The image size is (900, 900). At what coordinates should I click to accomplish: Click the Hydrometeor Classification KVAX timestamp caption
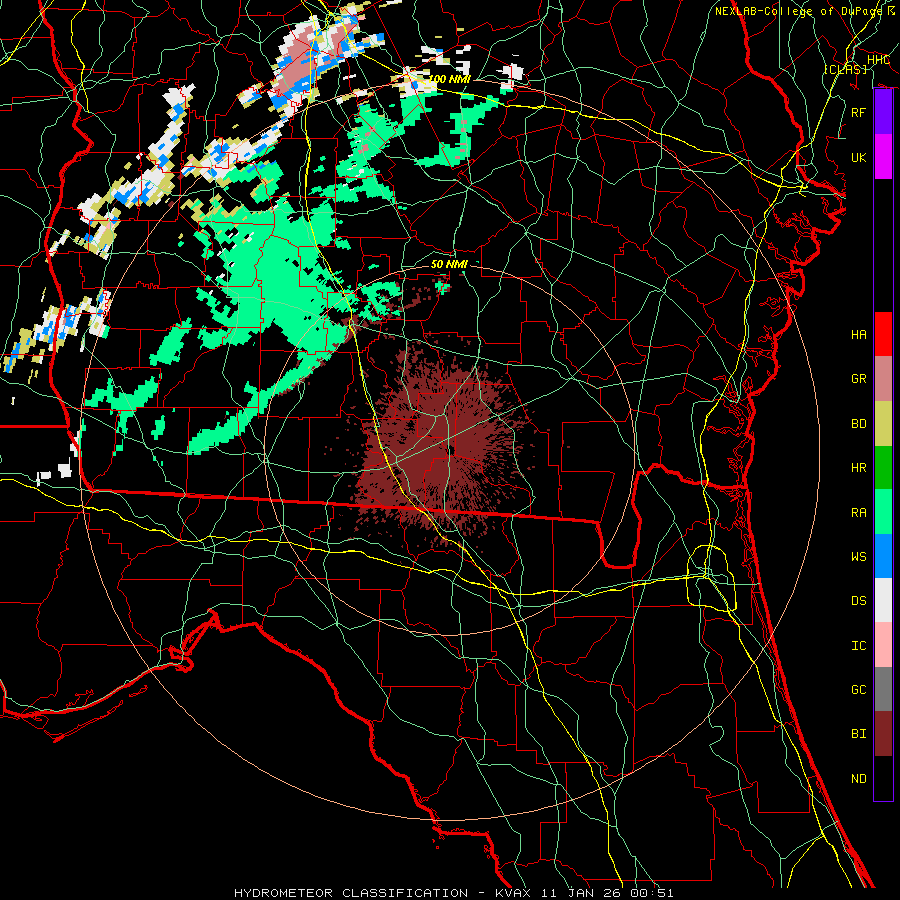(453, 893)
